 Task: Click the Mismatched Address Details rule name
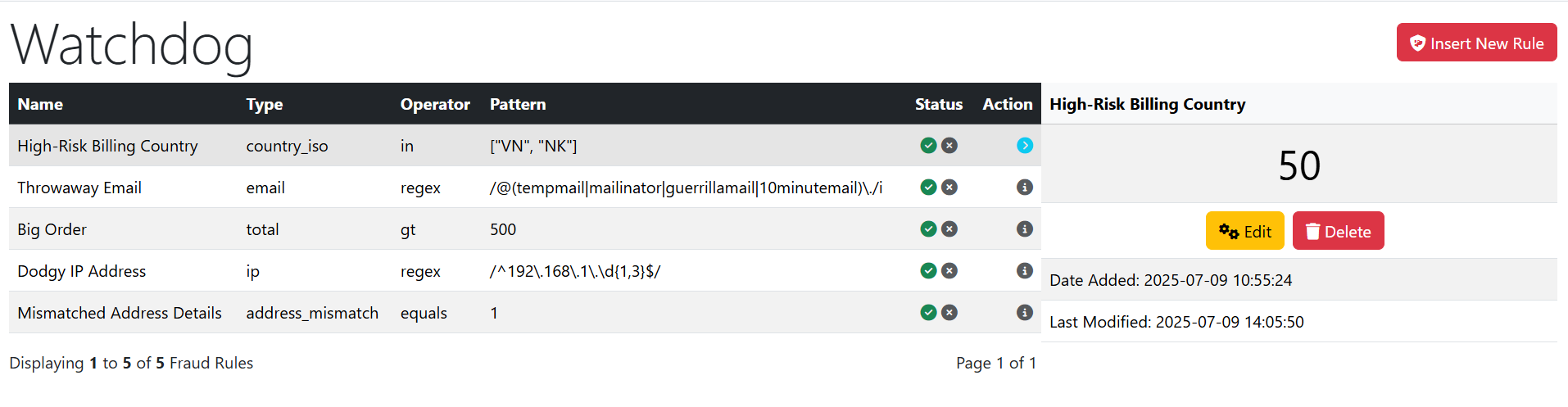[120, 313]
